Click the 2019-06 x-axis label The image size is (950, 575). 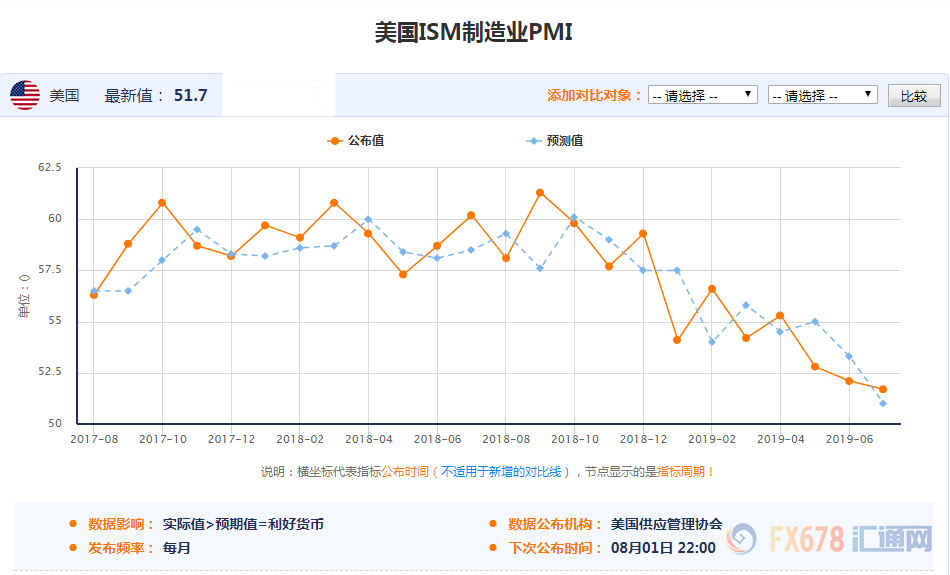point(849,439)
